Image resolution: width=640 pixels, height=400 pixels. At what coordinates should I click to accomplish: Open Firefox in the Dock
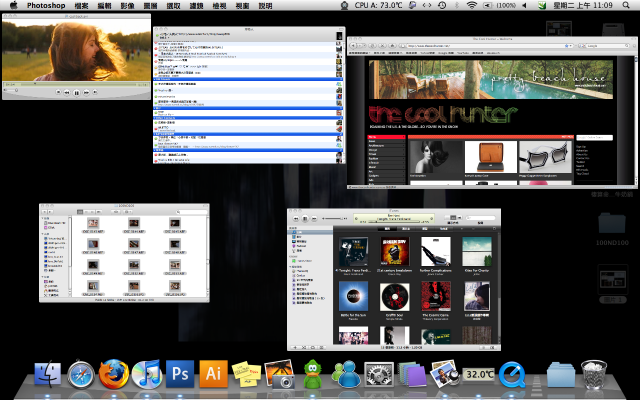pyautogui.click(x=113, y=374)
